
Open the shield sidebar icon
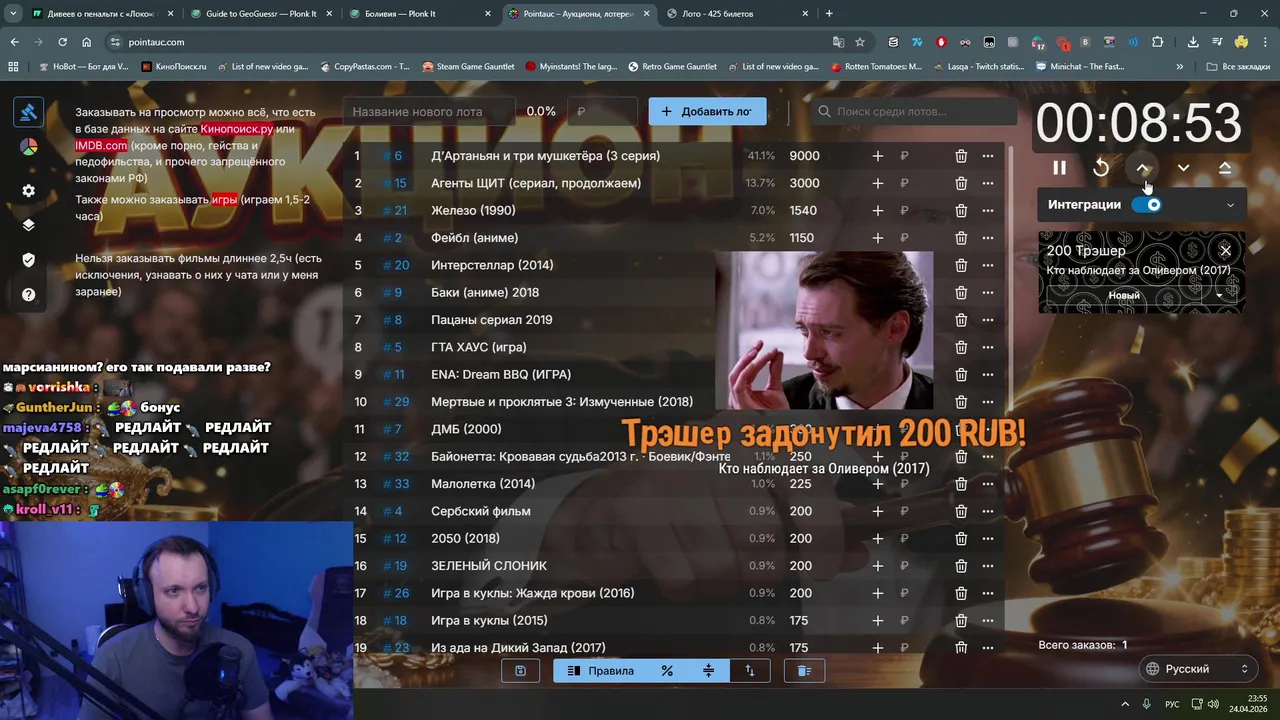coord(28,260)
